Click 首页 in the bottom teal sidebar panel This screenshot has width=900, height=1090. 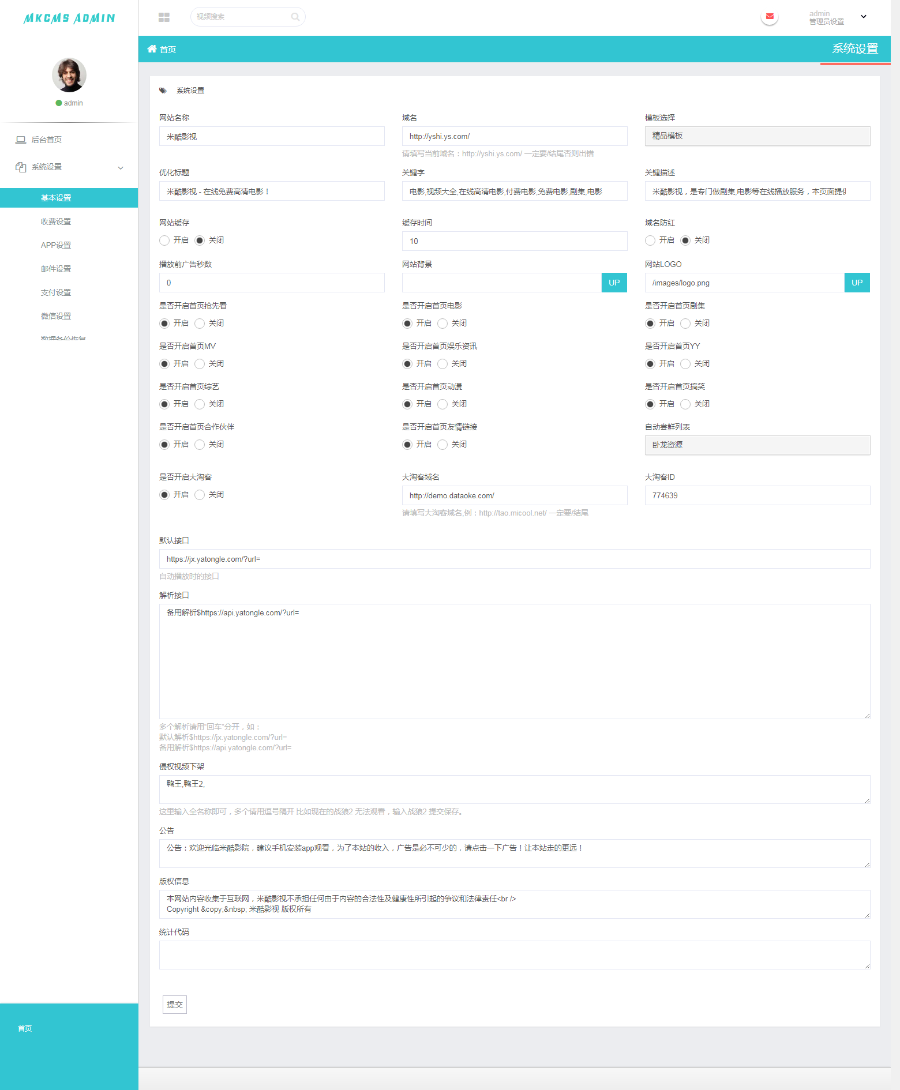[x=25, y=1029]
